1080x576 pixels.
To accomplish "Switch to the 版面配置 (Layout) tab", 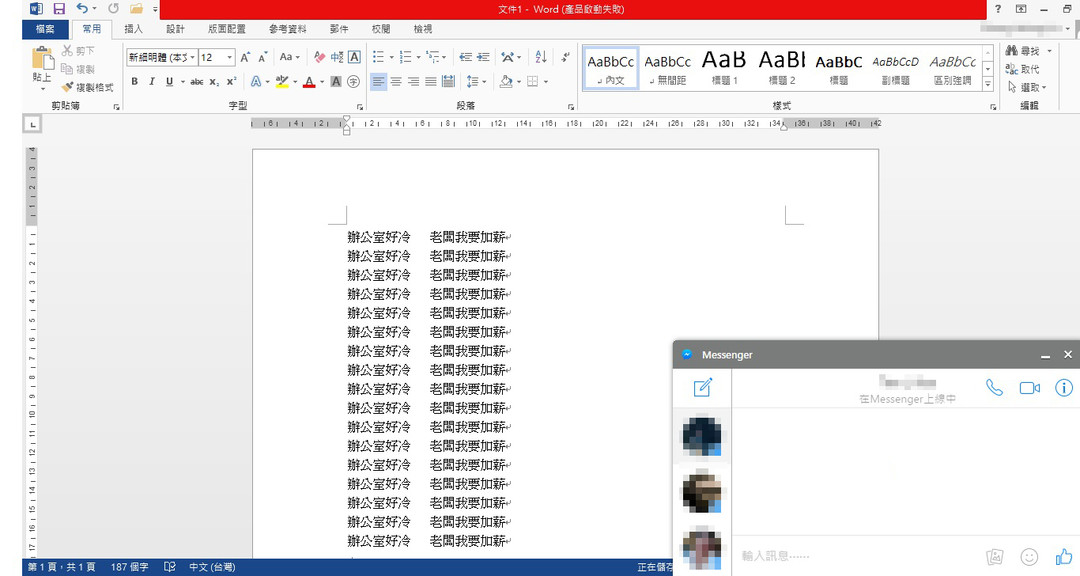I will 227,29.
